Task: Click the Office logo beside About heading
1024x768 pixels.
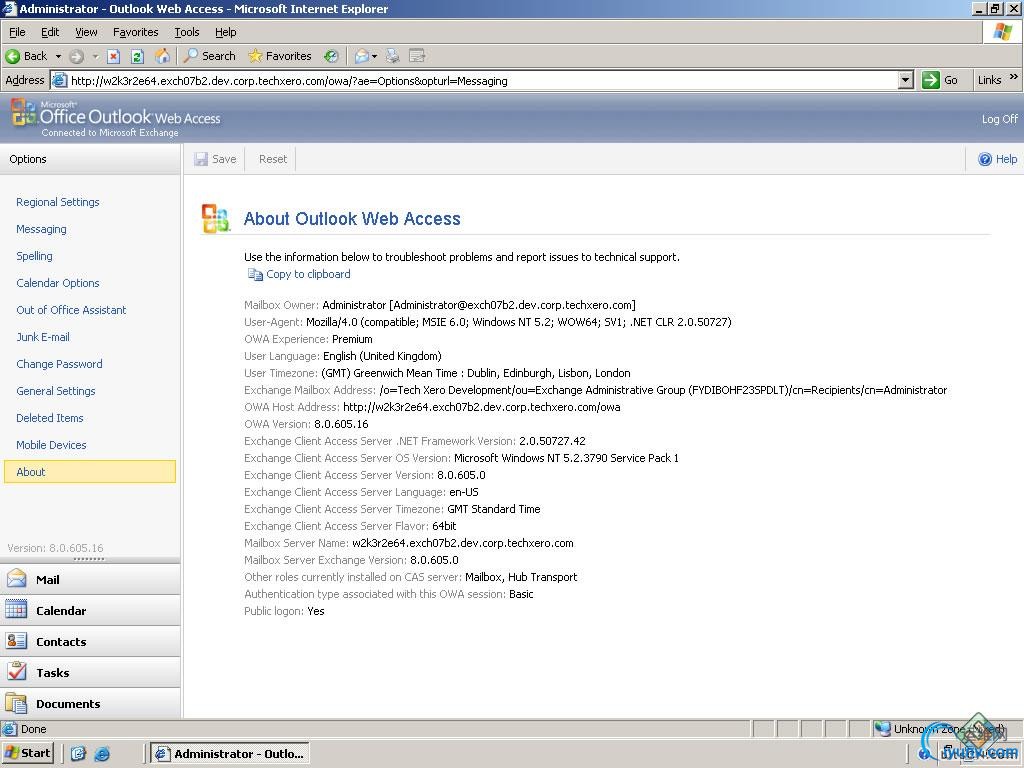Action: coord(216,218)
